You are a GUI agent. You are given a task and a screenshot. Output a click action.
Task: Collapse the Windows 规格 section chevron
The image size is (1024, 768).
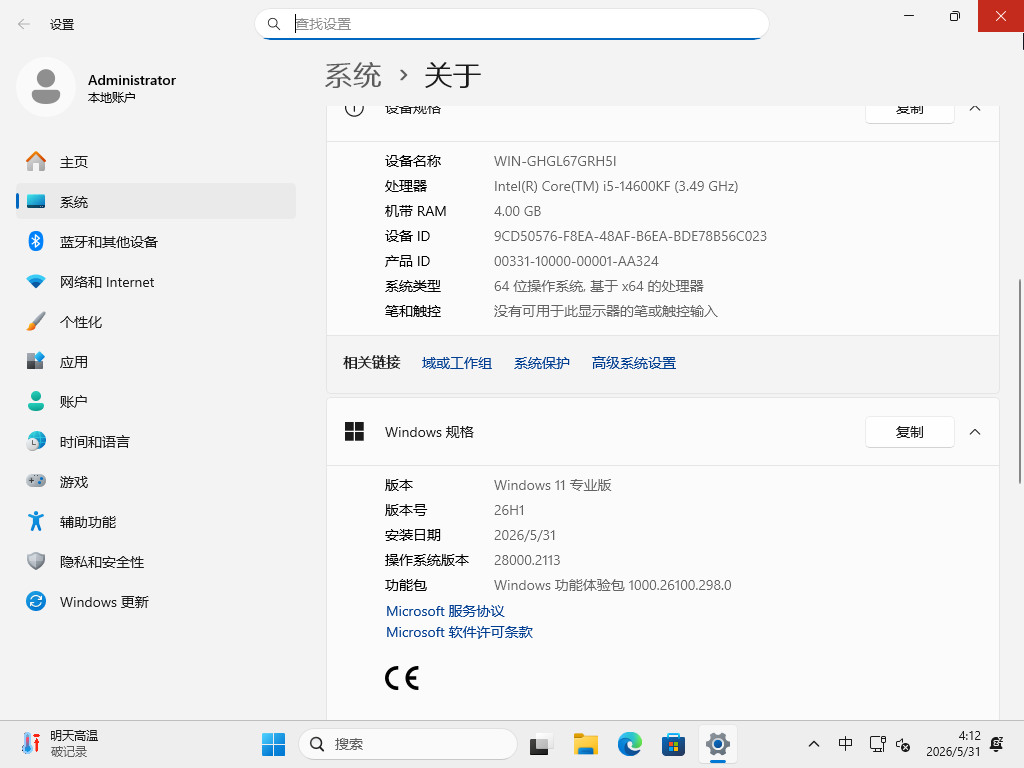click(x=975, y=432)
